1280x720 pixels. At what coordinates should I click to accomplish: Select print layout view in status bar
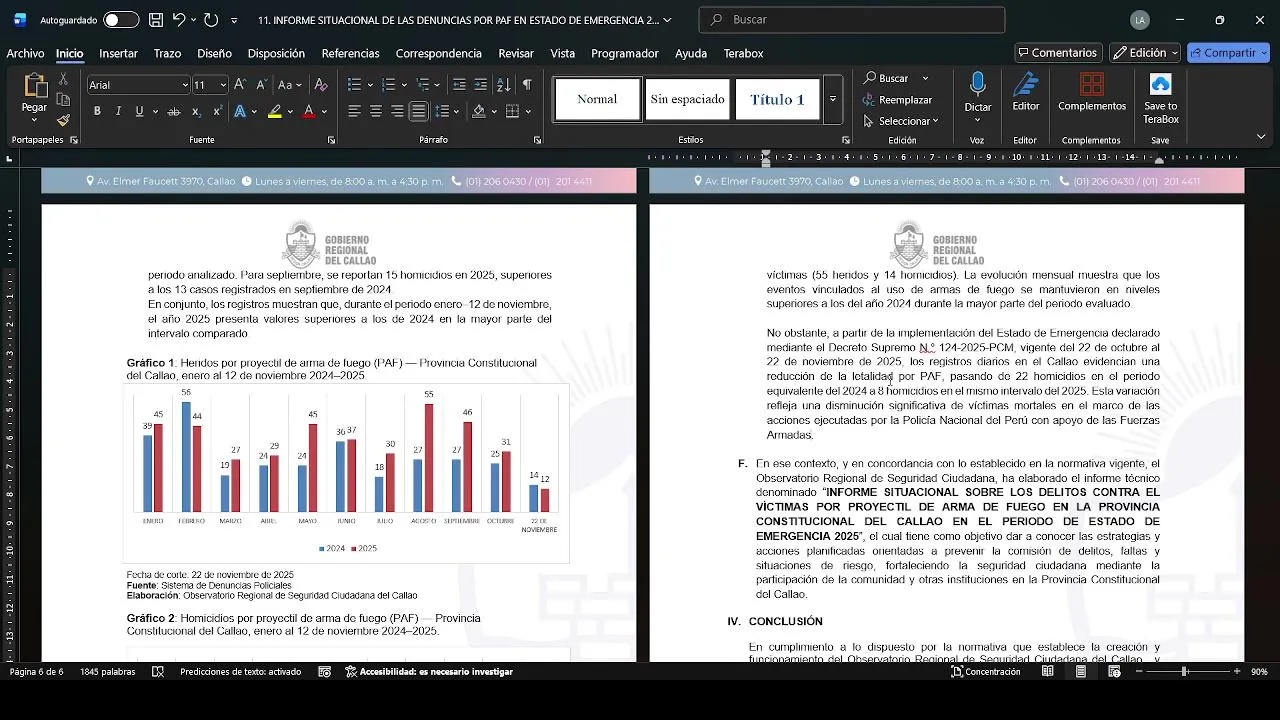pyautogui.click(x=1081, y=672)
